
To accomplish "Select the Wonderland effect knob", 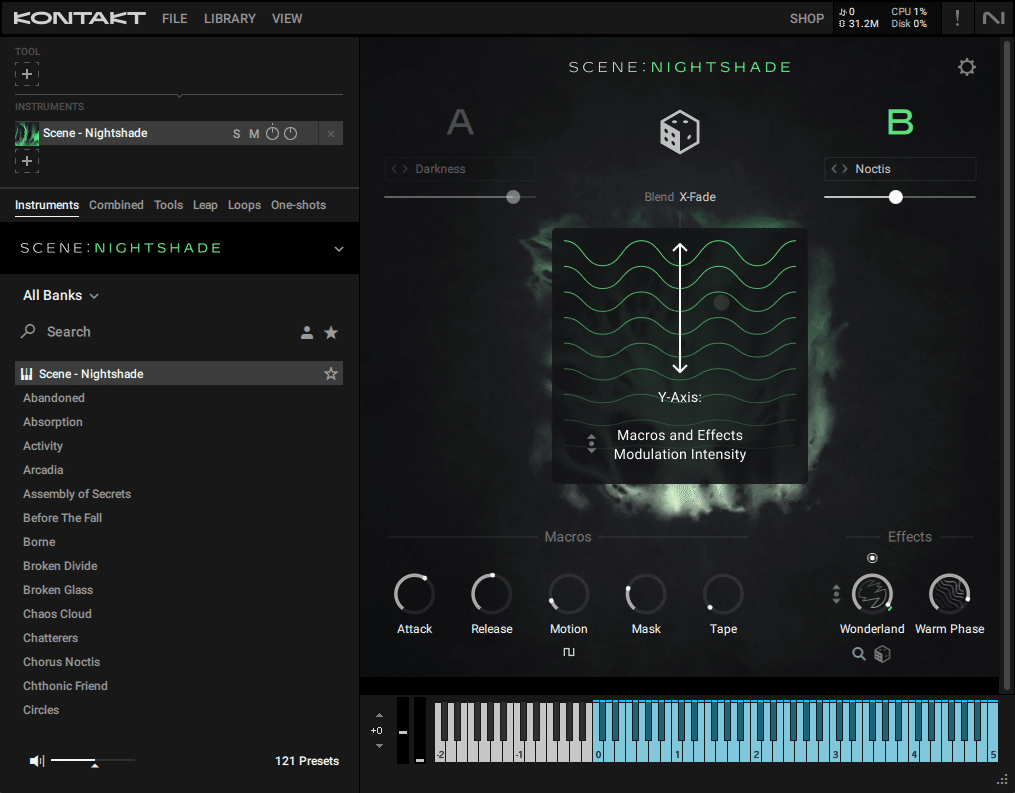I will pyautogui.click(x=871, y=593).
